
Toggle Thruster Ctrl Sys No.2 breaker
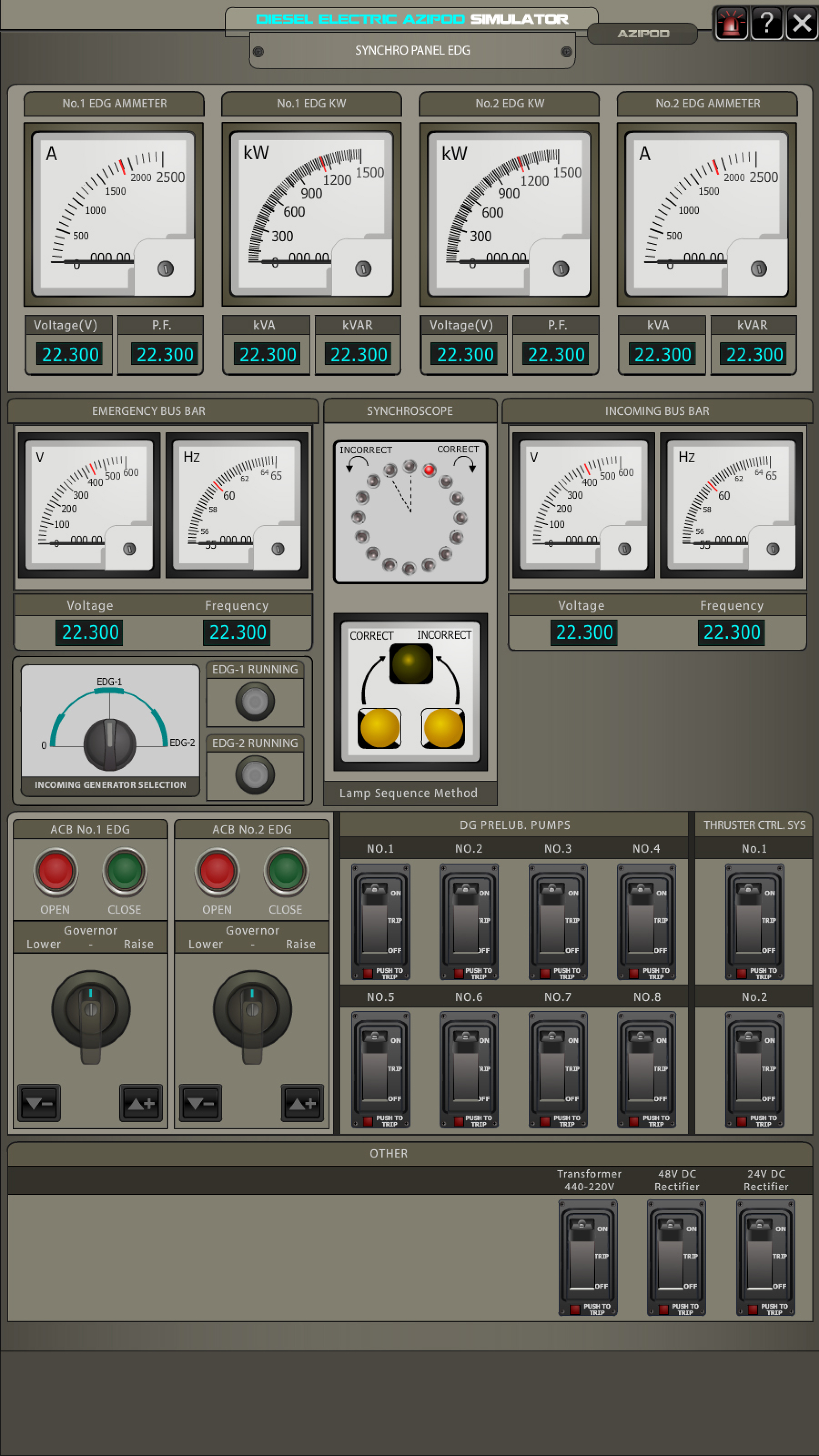click(754, 1069)
